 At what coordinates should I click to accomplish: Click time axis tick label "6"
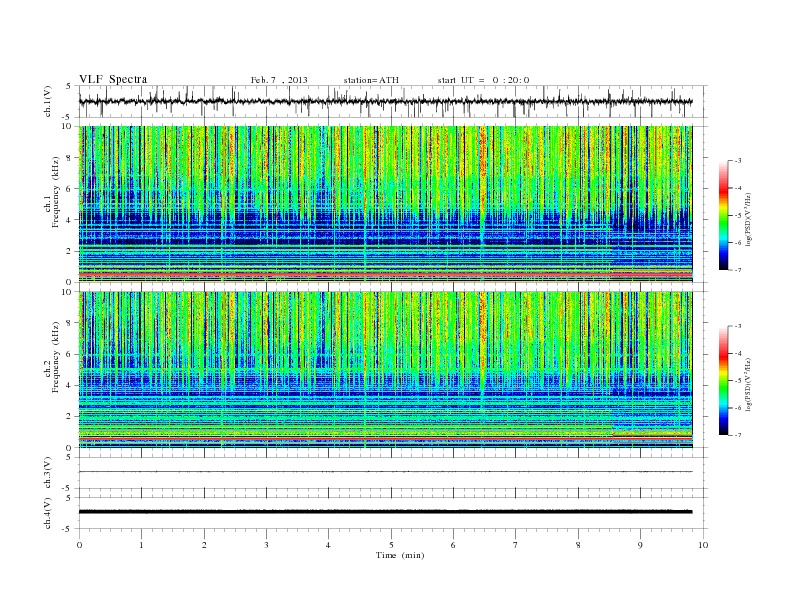pos(453,545)
